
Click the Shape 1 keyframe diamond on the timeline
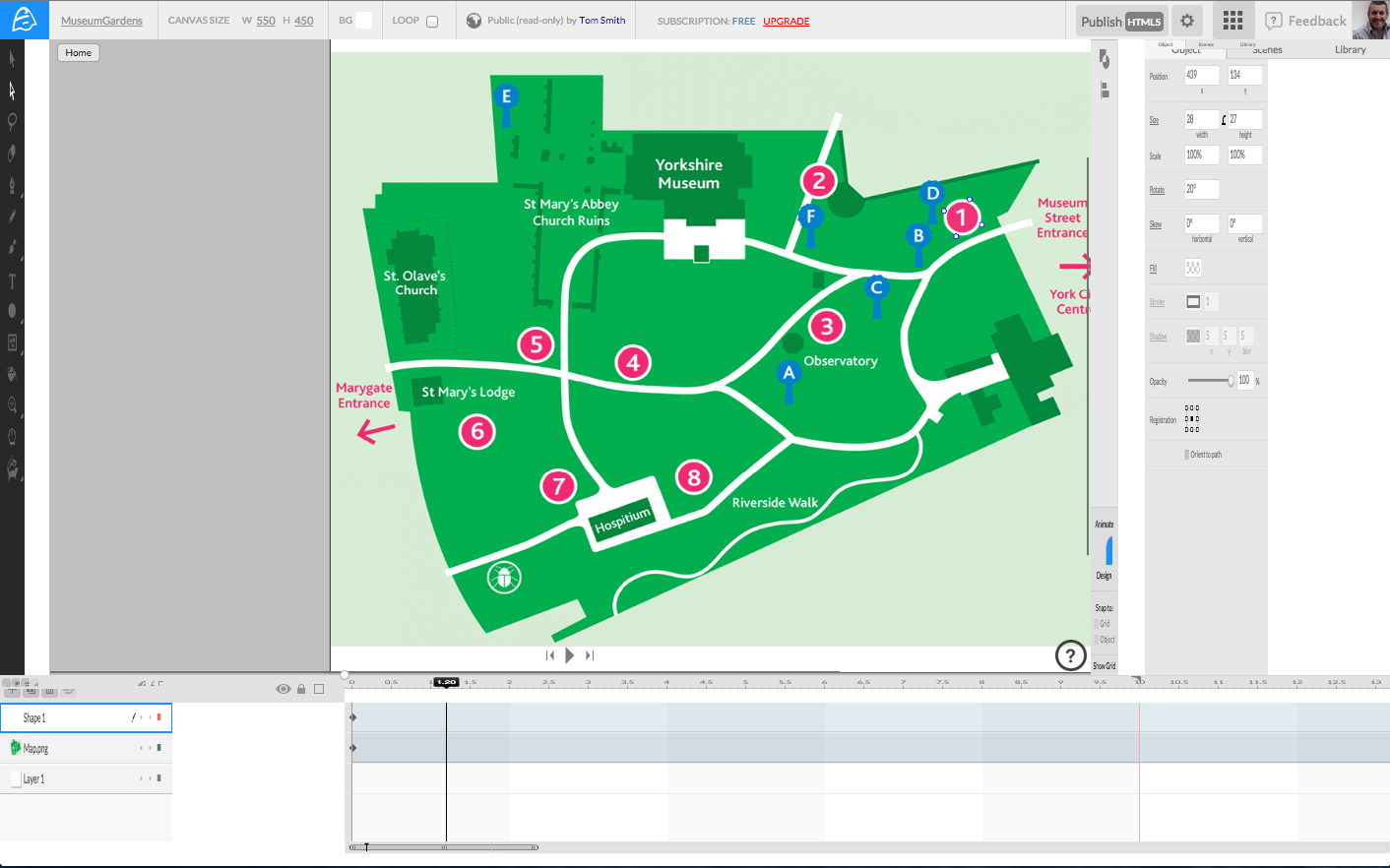point(352,717)
